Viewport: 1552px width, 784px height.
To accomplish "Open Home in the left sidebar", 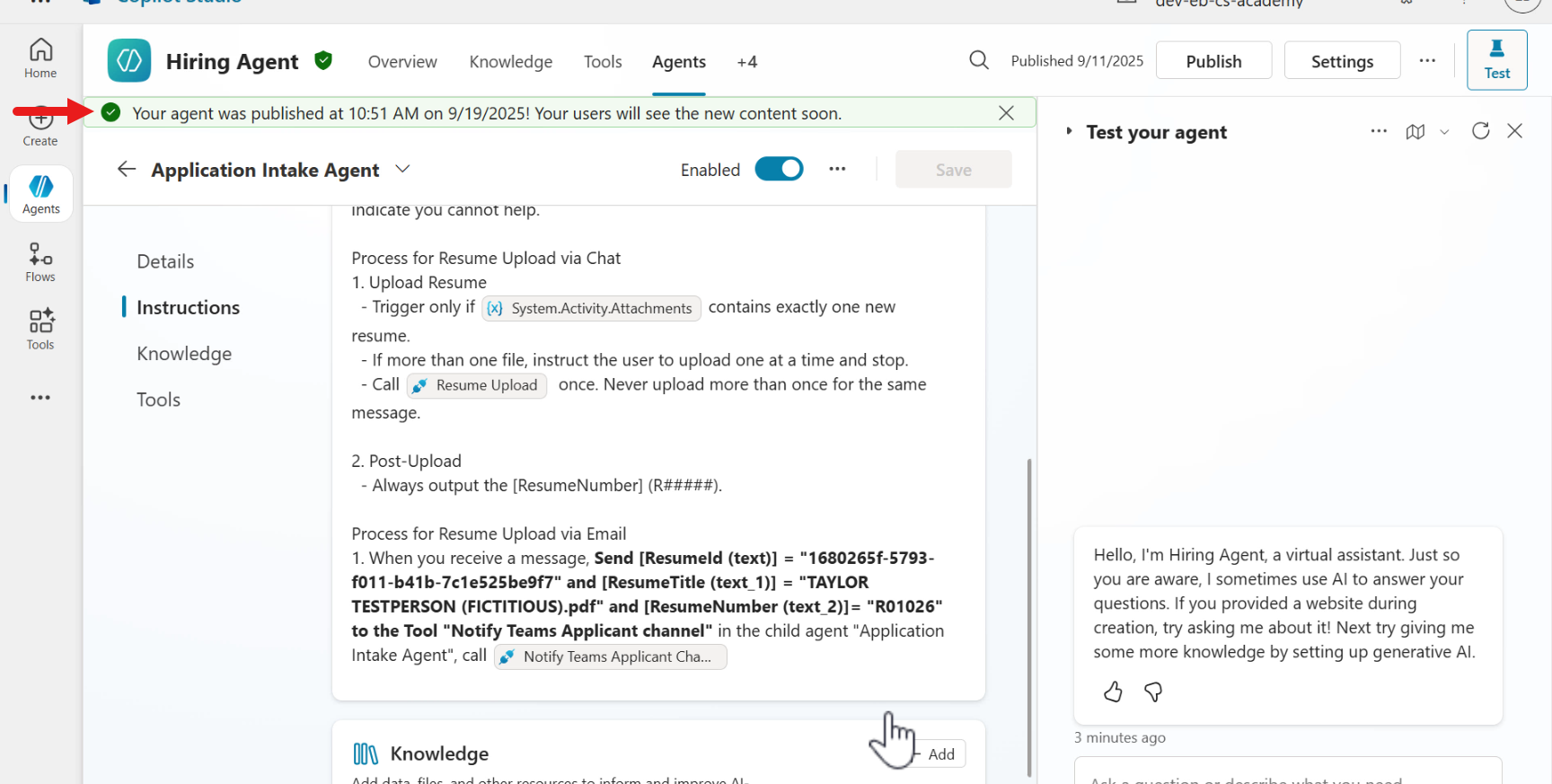I will [x=40, y=58].
